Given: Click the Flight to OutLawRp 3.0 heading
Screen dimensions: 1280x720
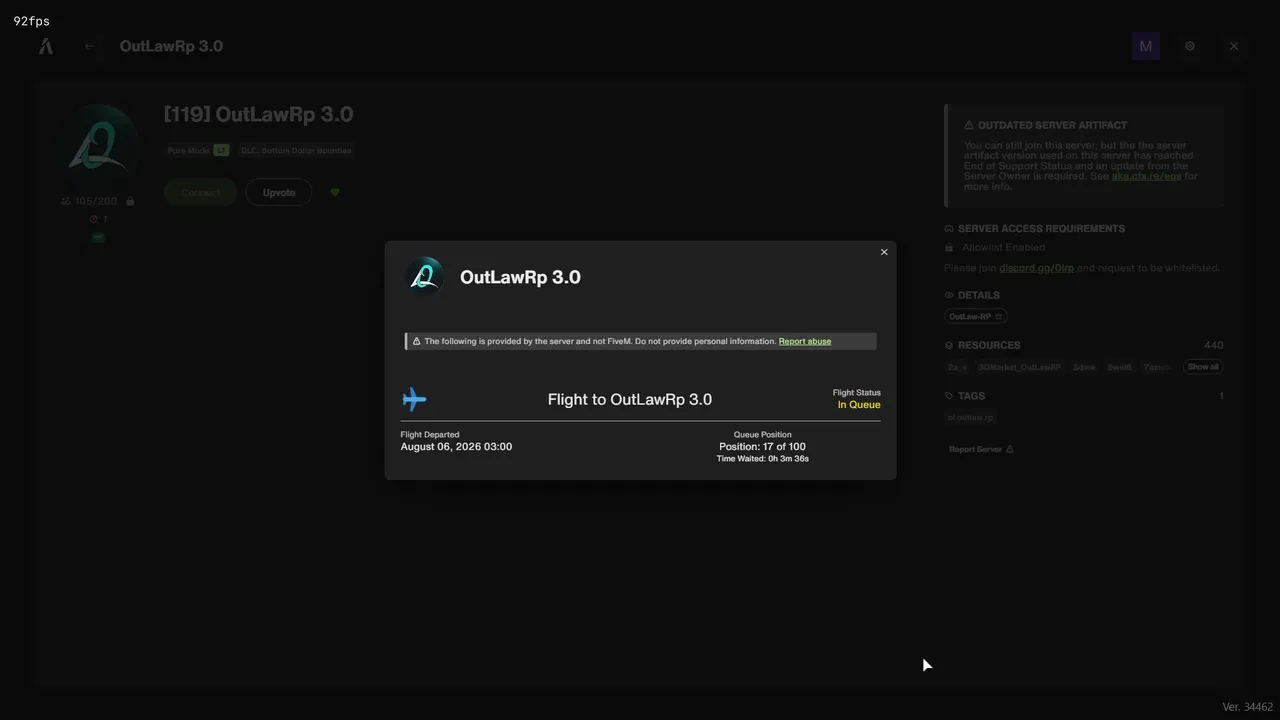Looking at the screenshot, I should (x=630, y=400).
